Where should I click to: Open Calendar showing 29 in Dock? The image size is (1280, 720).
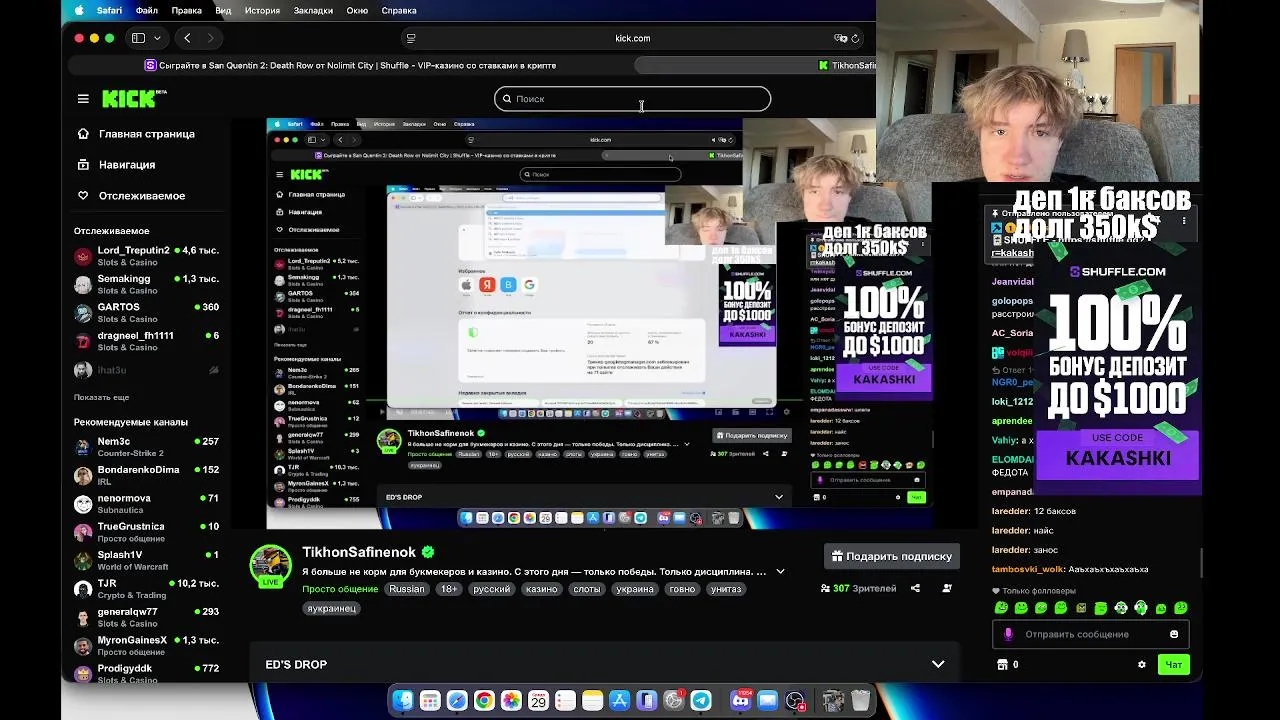pos(538,701)
